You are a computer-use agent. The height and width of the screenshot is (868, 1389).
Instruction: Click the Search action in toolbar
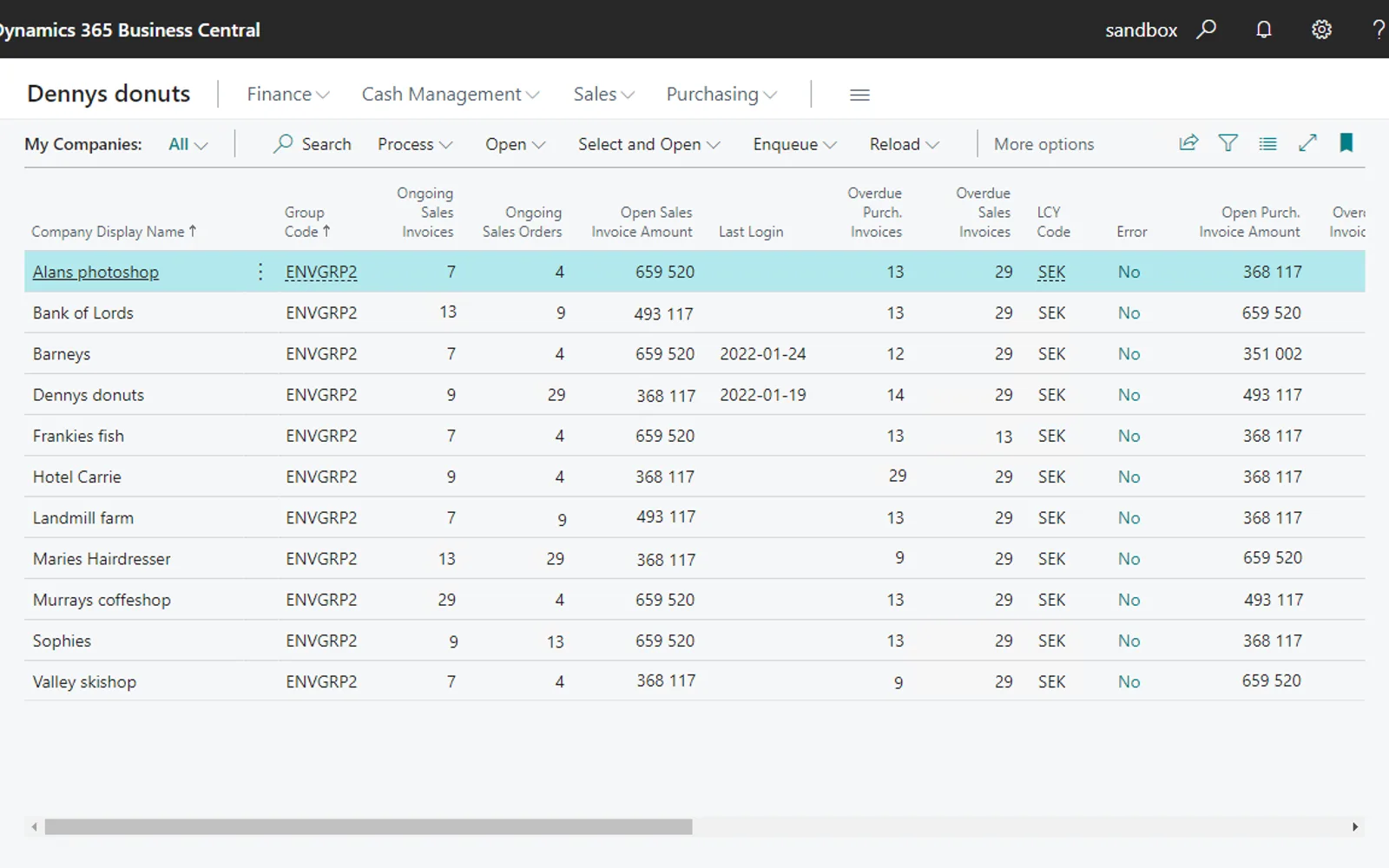[x=313, y=144]
